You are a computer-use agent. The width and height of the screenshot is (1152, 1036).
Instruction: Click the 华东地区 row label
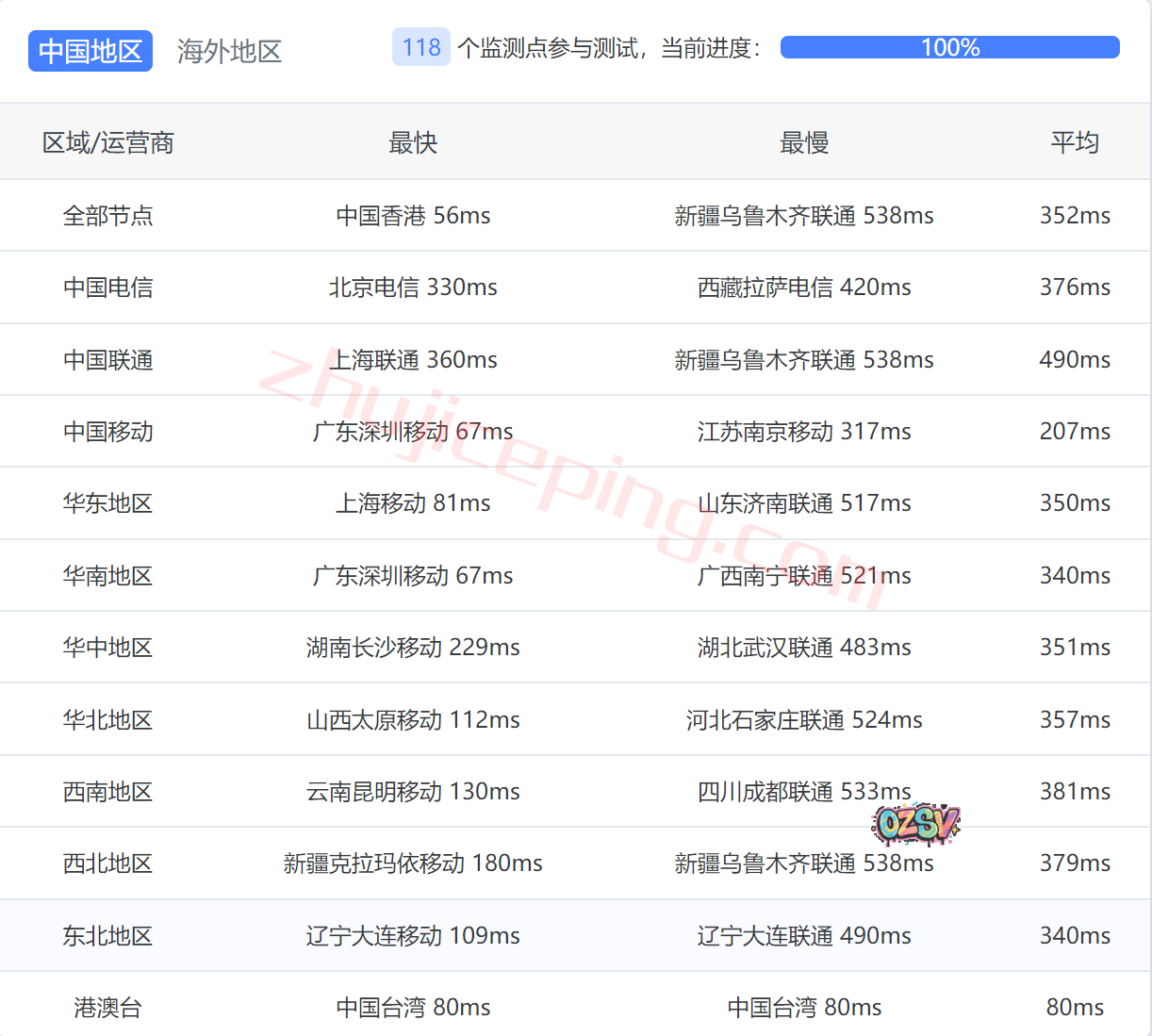107,503
